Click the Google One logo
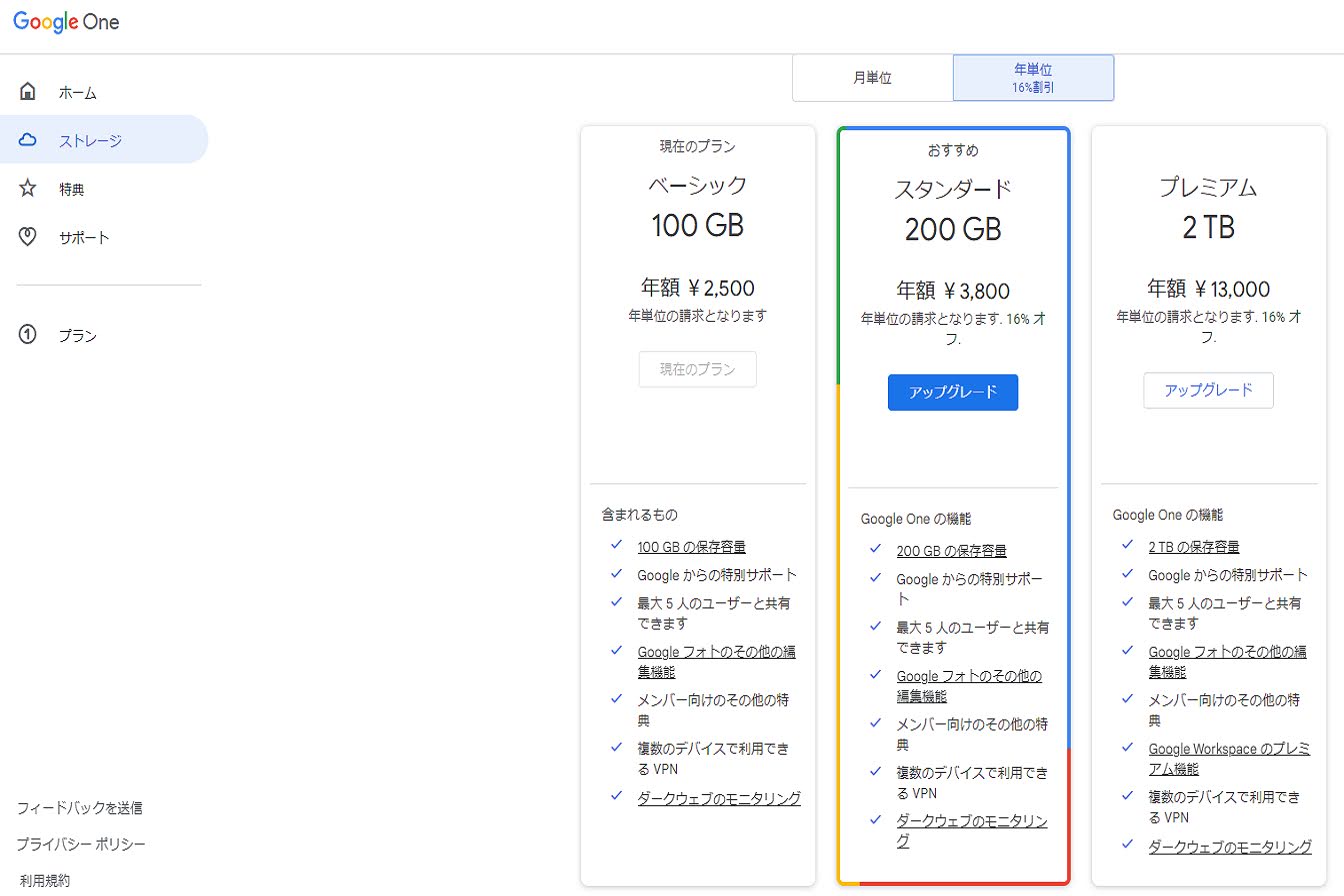The height and width of the screenshot is (896, 1344). (66, 22)
